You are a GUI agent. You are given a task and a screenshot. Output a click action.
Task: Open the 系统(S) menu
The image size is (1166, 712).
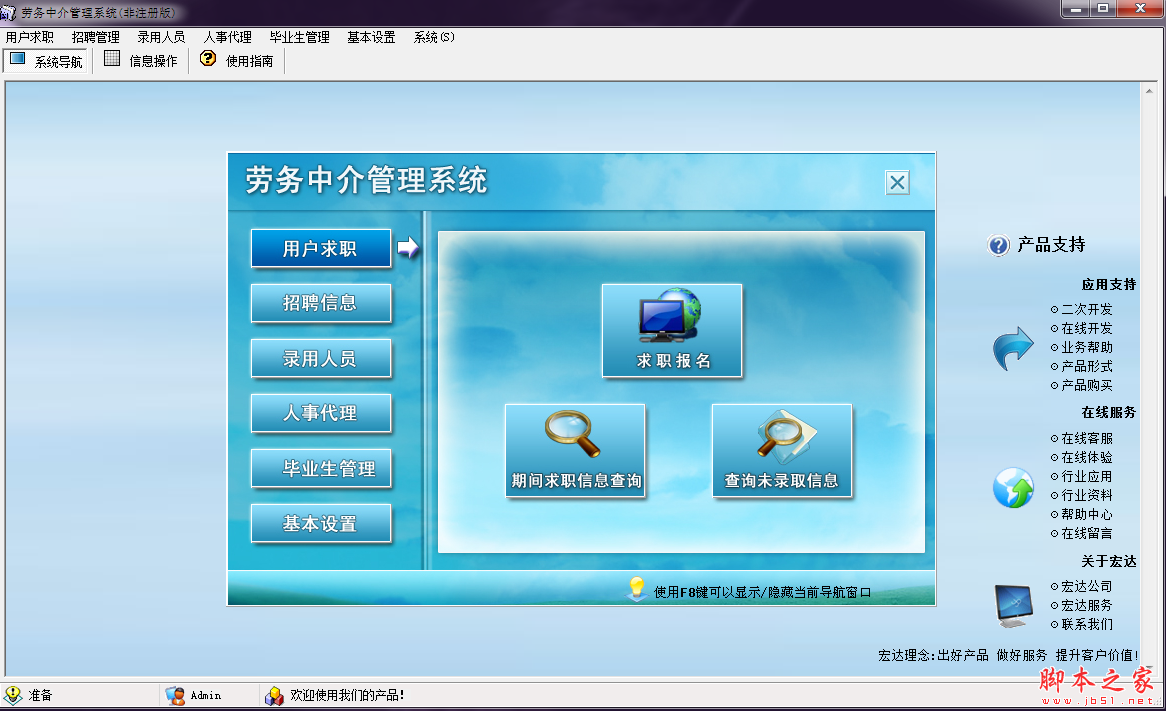(x=431, y=36)
